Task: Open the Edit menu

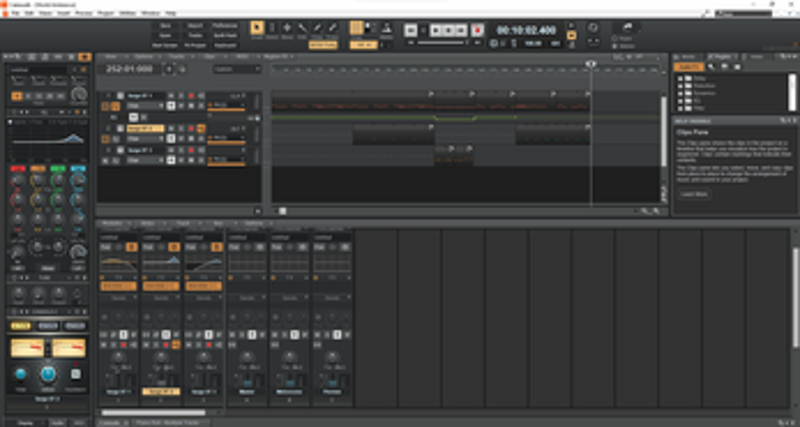Action: pyautogui.click(x=30, y=13)
